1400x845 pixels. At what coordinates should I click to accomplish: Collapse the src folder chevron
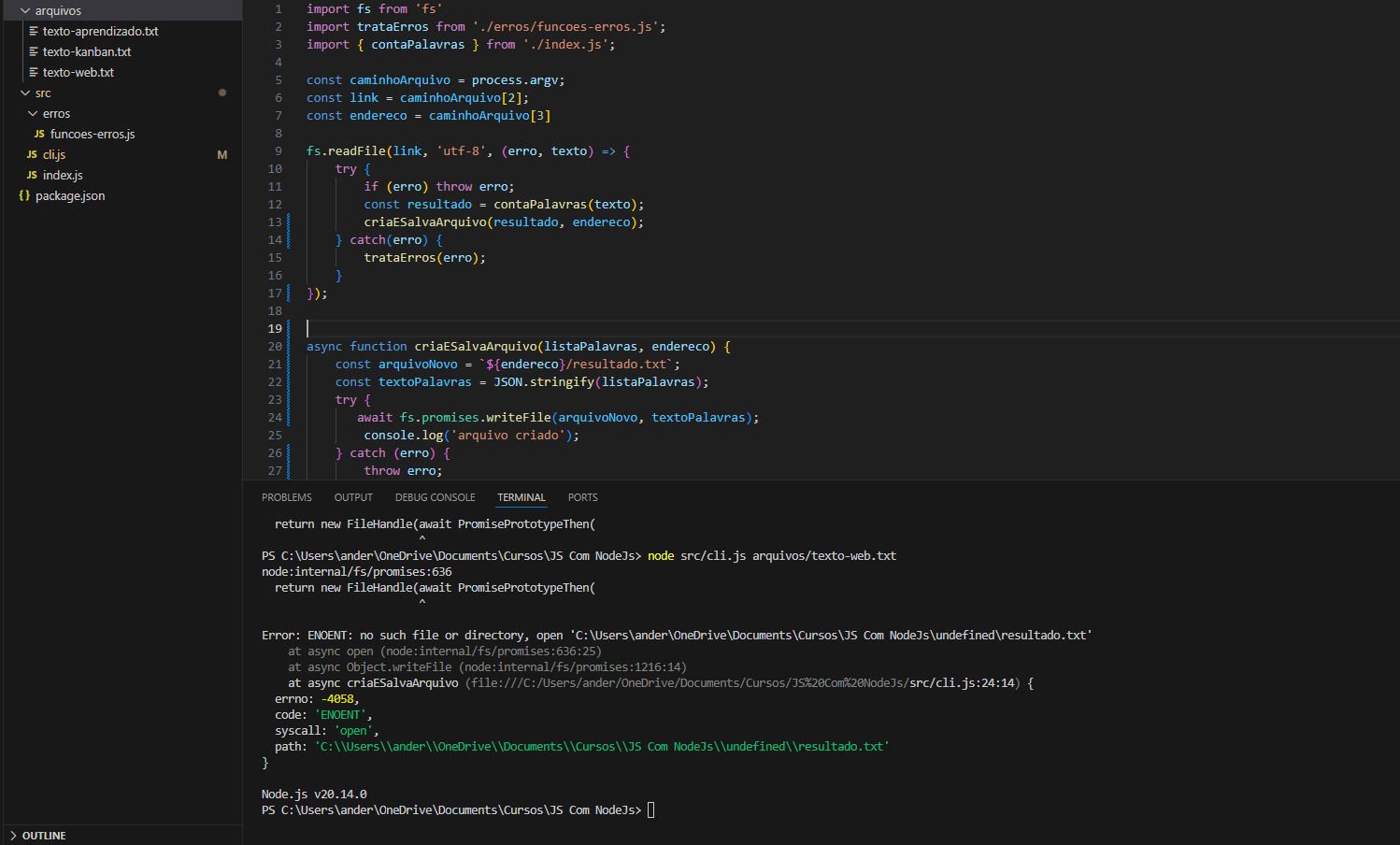pos(25,93)
